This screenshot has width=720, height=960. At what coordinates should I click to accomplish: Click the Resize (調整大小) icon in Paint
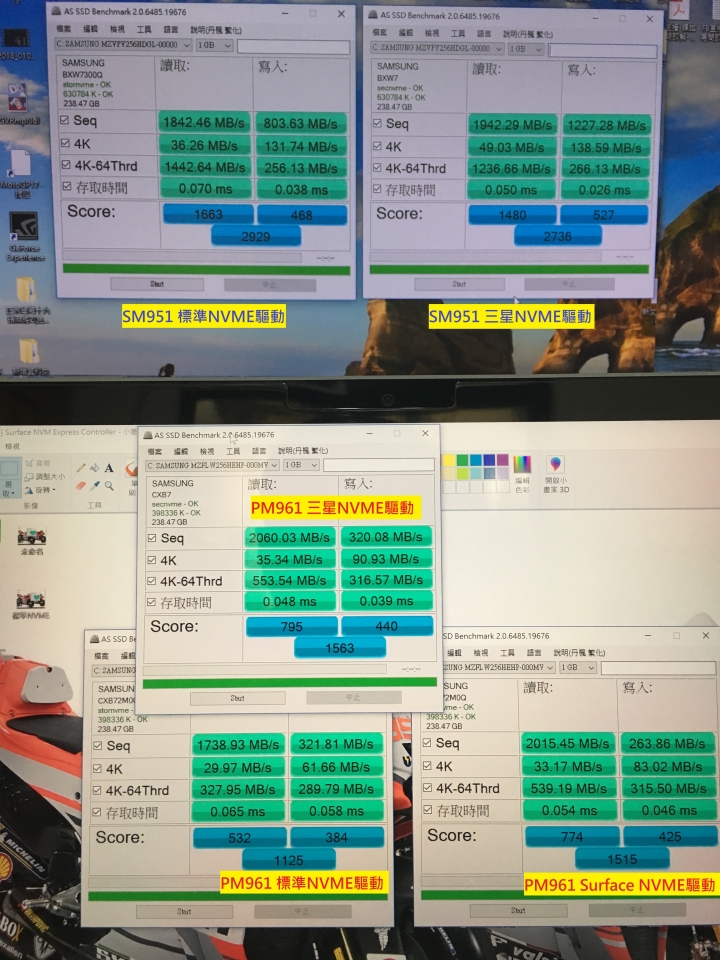click(45, 477)
